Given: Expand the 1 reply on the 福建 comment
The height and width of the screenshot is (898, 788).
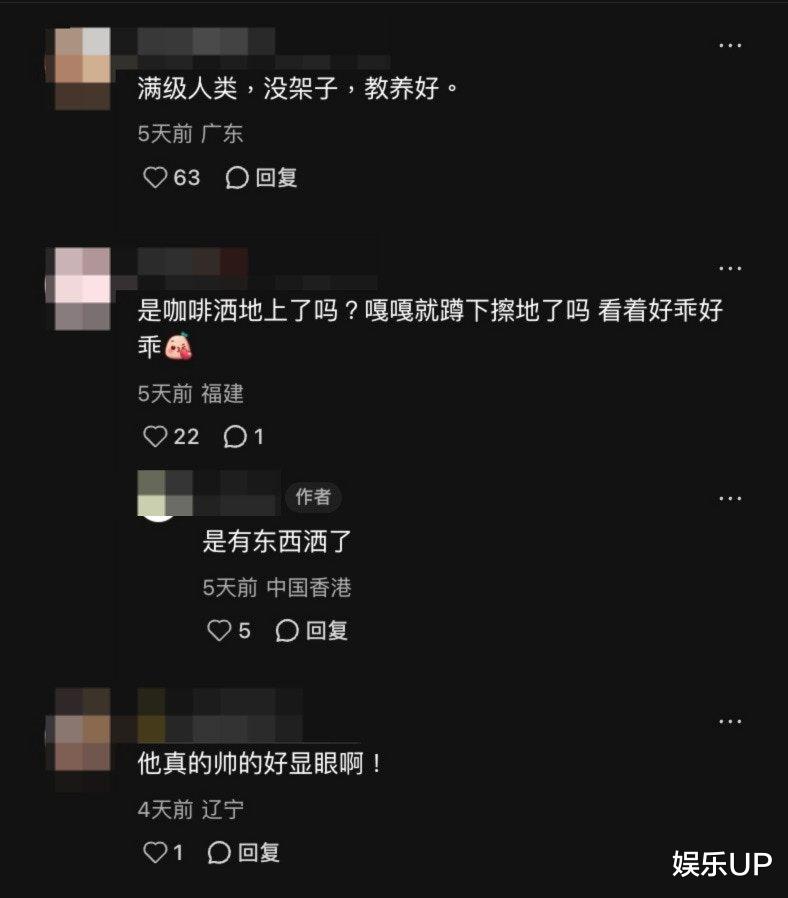Looking at the screenshot, I should coord(243,437).
